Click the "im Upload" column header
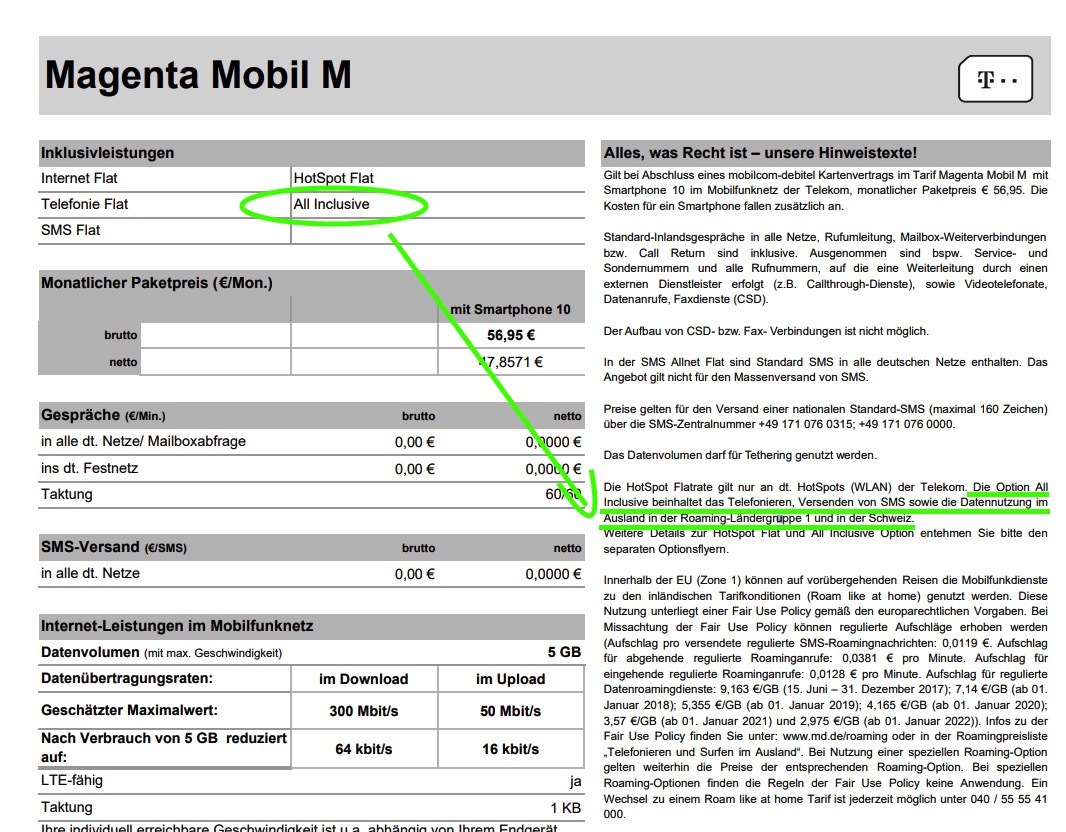The height and width of the screenshot is (832, 1066). (x=511, y=679)
